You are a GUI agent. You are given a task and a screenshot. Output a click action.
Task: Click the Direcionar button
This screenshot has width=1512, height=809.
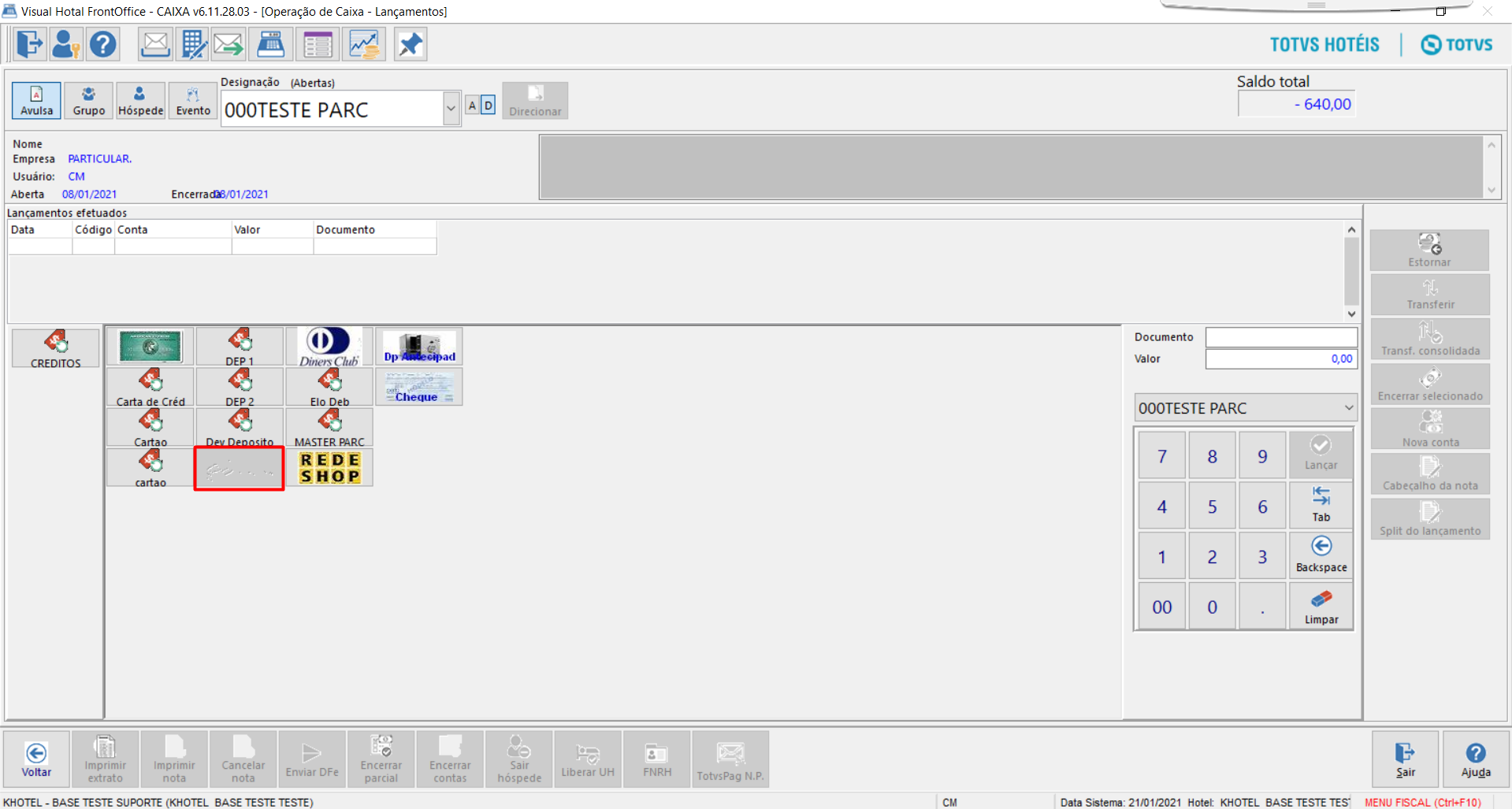click(535, 101)
